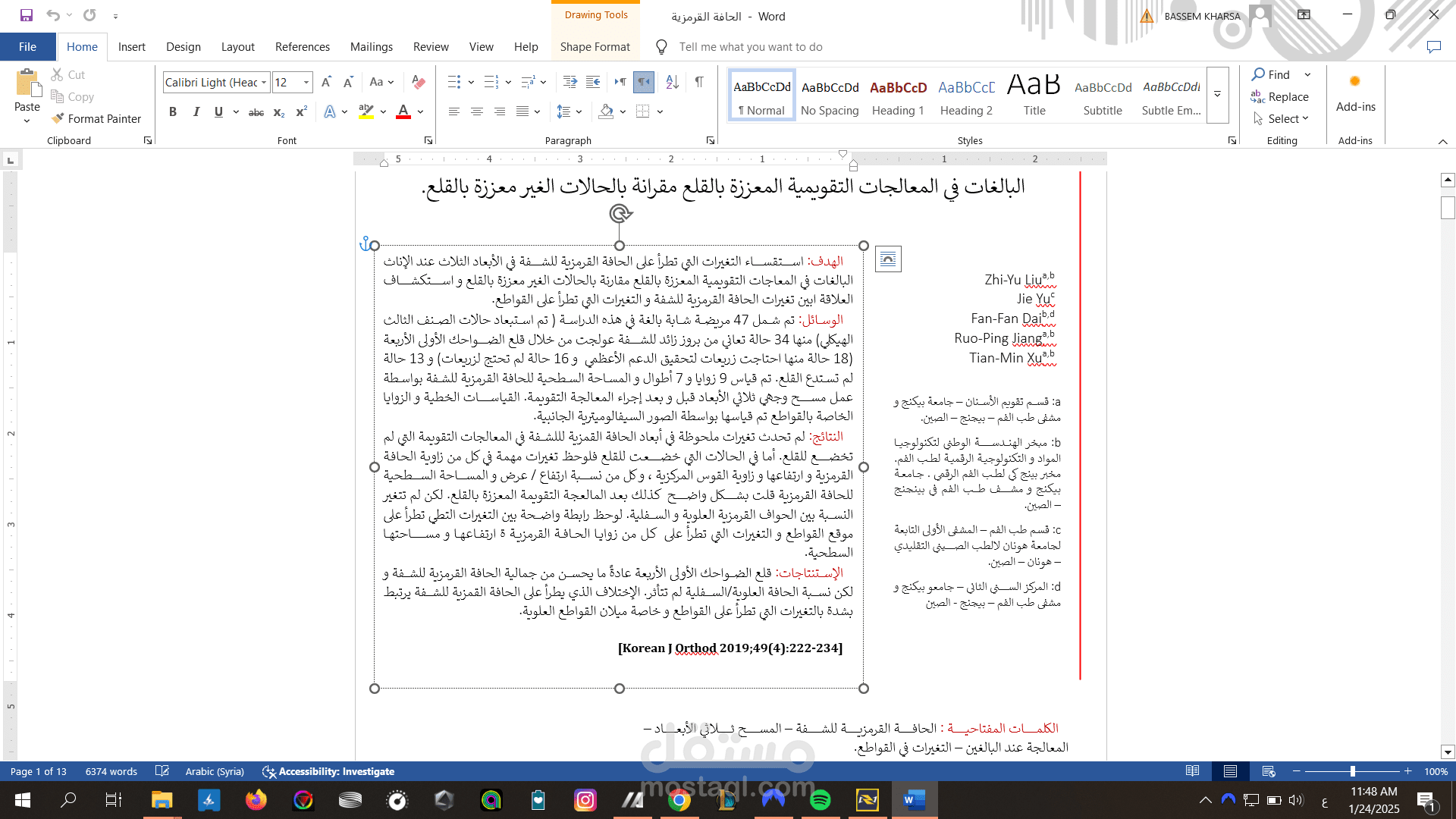This screenshot has width=1456, height=819.
Task: Apply red font color
Action: [x=403, y=111]
